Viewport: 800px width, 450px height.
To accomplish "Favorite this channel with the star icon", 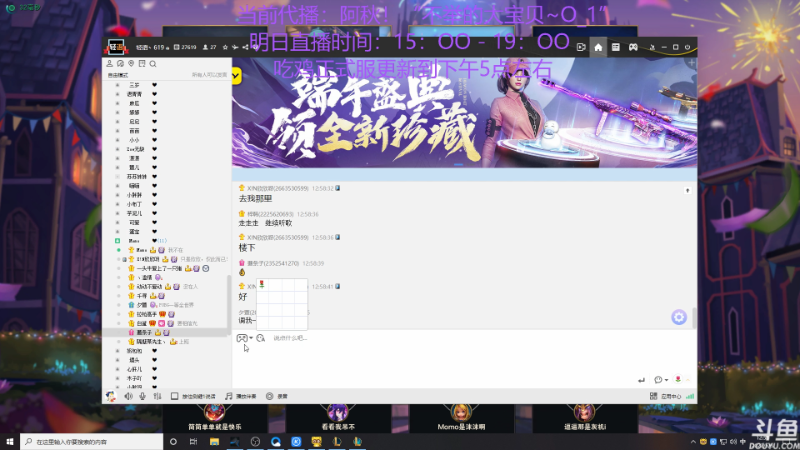I will [225, 47].
